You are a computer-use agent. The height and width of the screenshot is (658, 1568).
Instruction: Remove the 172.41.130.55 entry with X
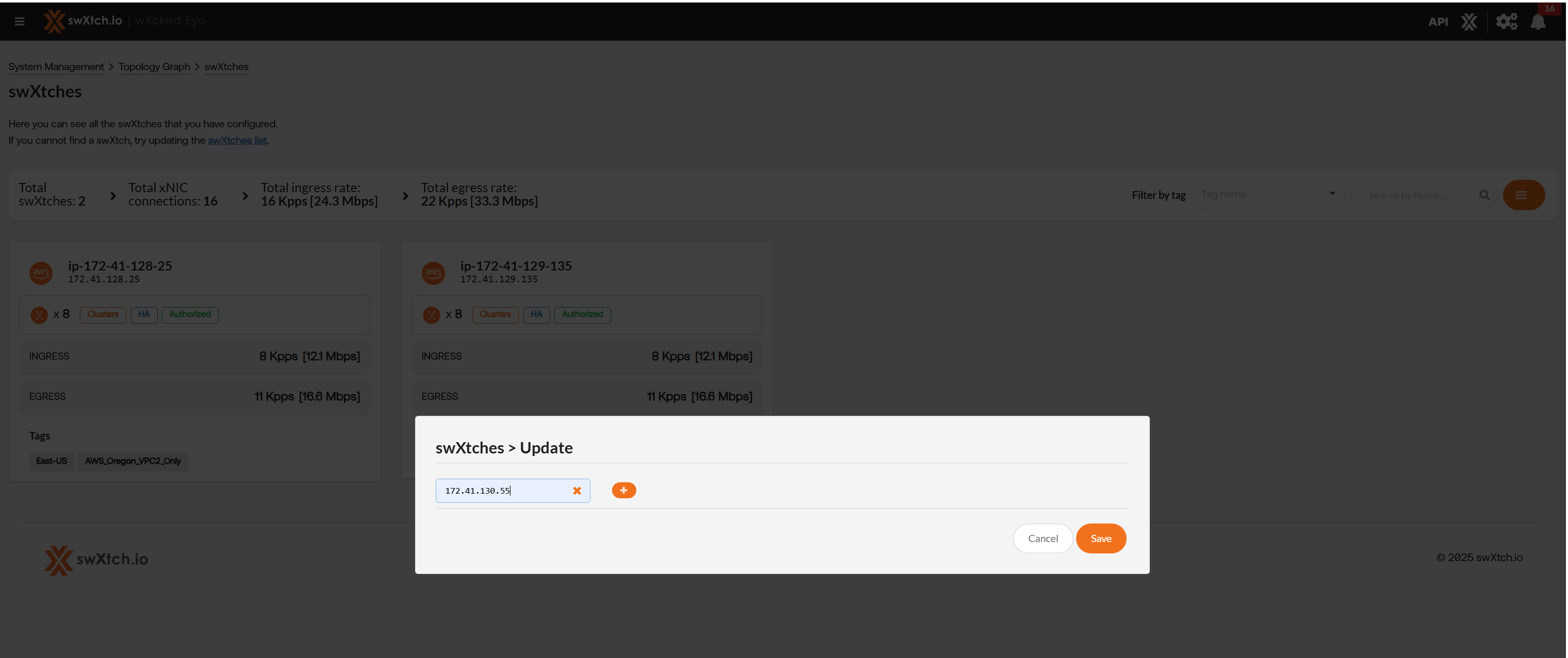point(576,491)
